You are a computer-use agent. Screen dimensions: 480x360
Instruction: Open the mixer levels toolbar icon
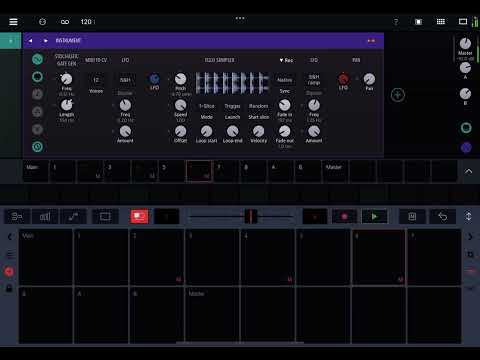(45, 217)
